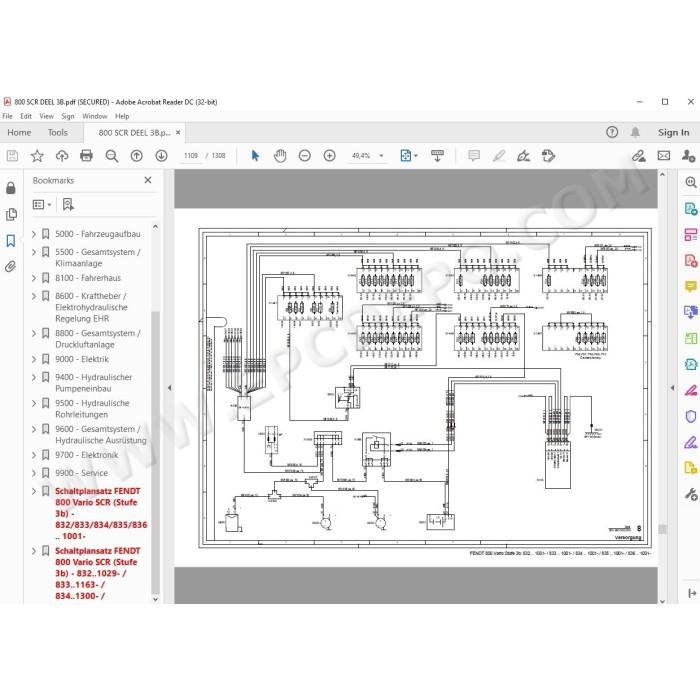Open the Attachments paperclip panel

tap(11, 267)
